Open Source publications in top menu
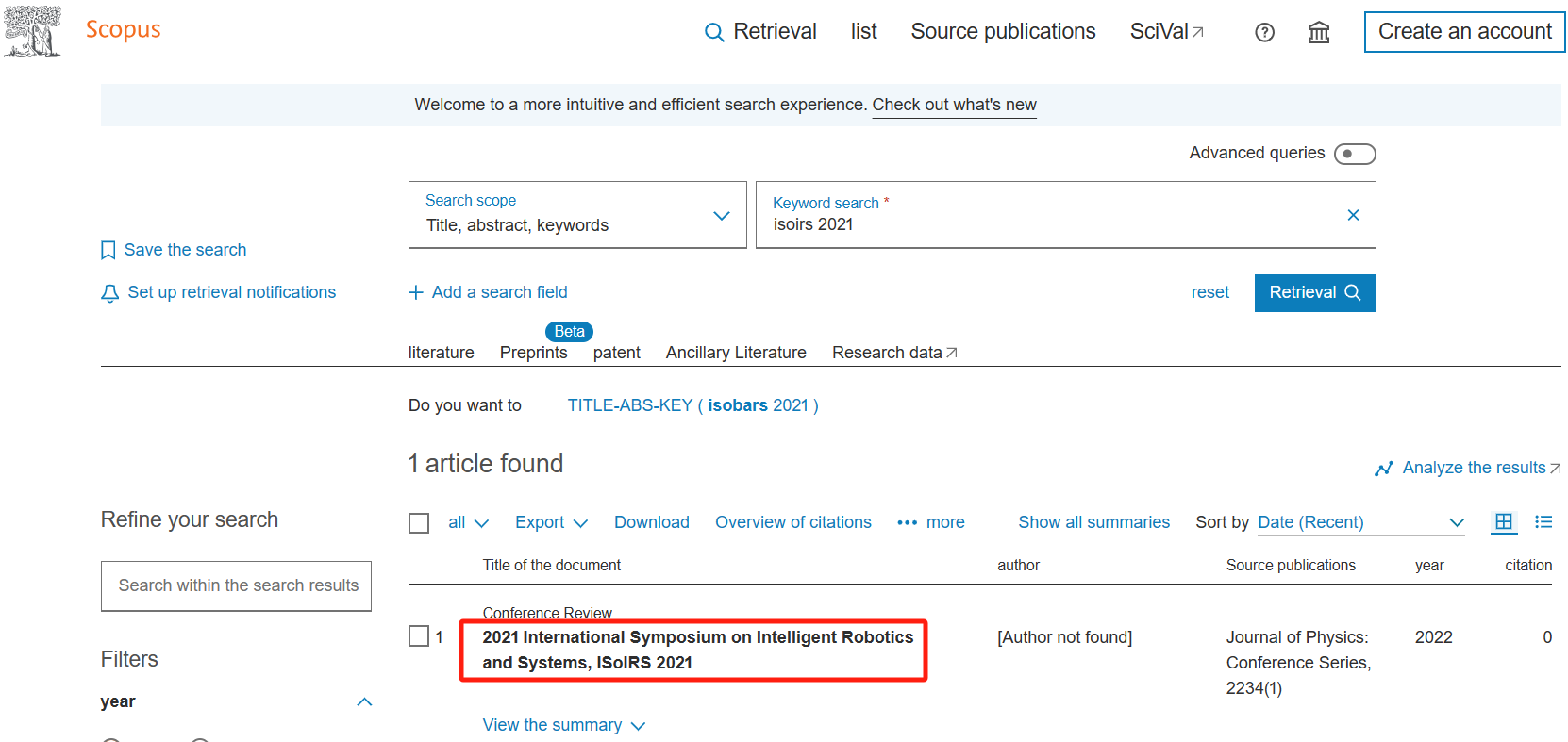1568x742 pixels. coord(1003,31)
